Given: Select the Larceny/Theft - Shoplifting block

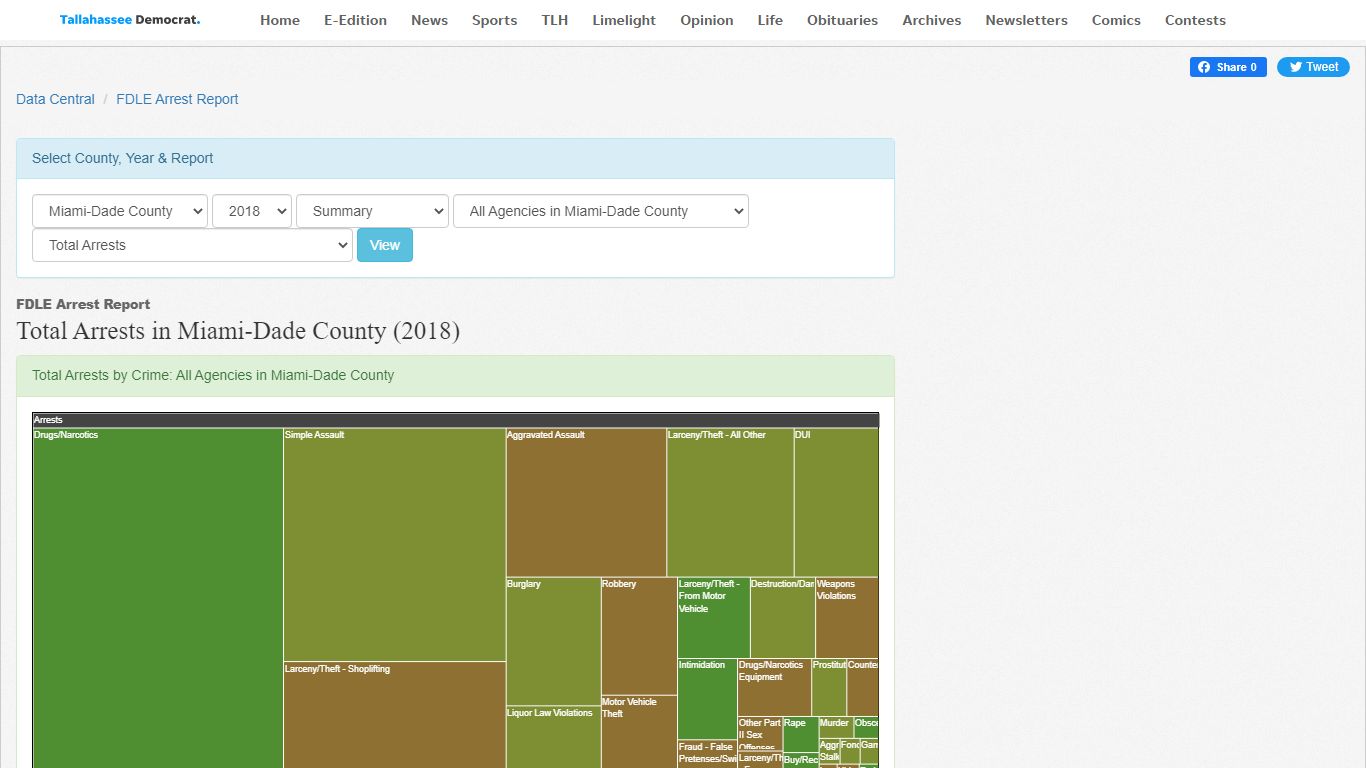Looking at the screenshot, I should 395,715.
